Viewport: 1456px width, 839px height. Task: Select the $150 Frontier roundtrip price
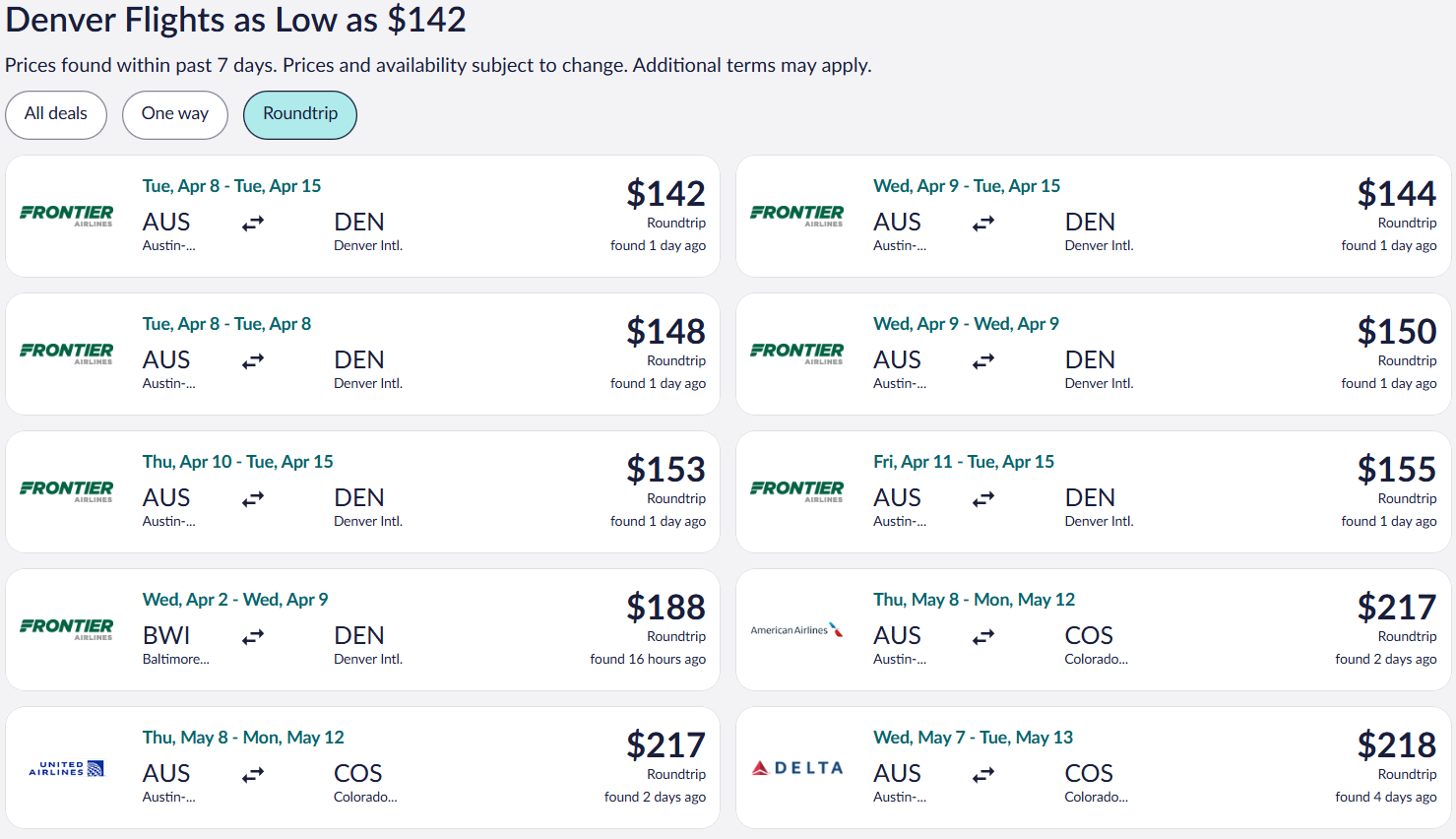click(x=1397, y=332)
